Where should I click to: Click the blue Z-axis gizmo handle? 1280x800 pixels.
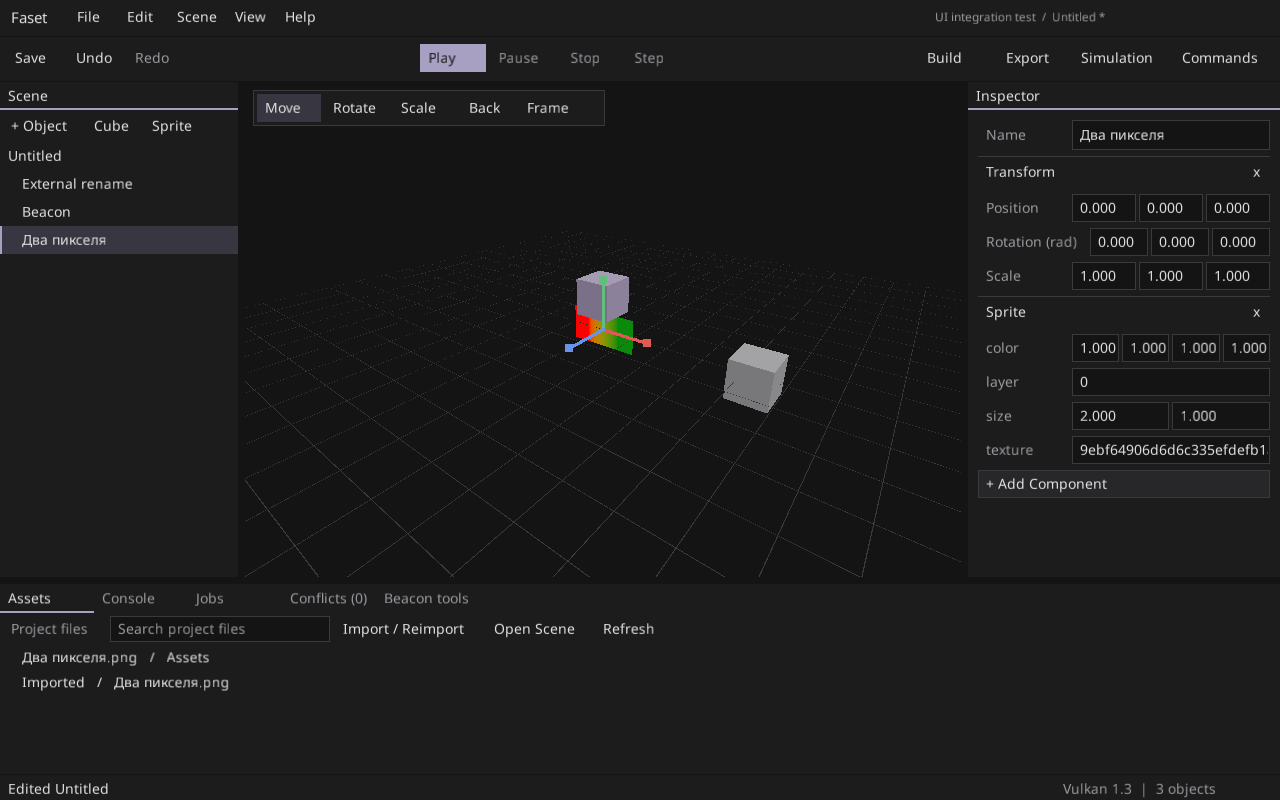point(569,348)
